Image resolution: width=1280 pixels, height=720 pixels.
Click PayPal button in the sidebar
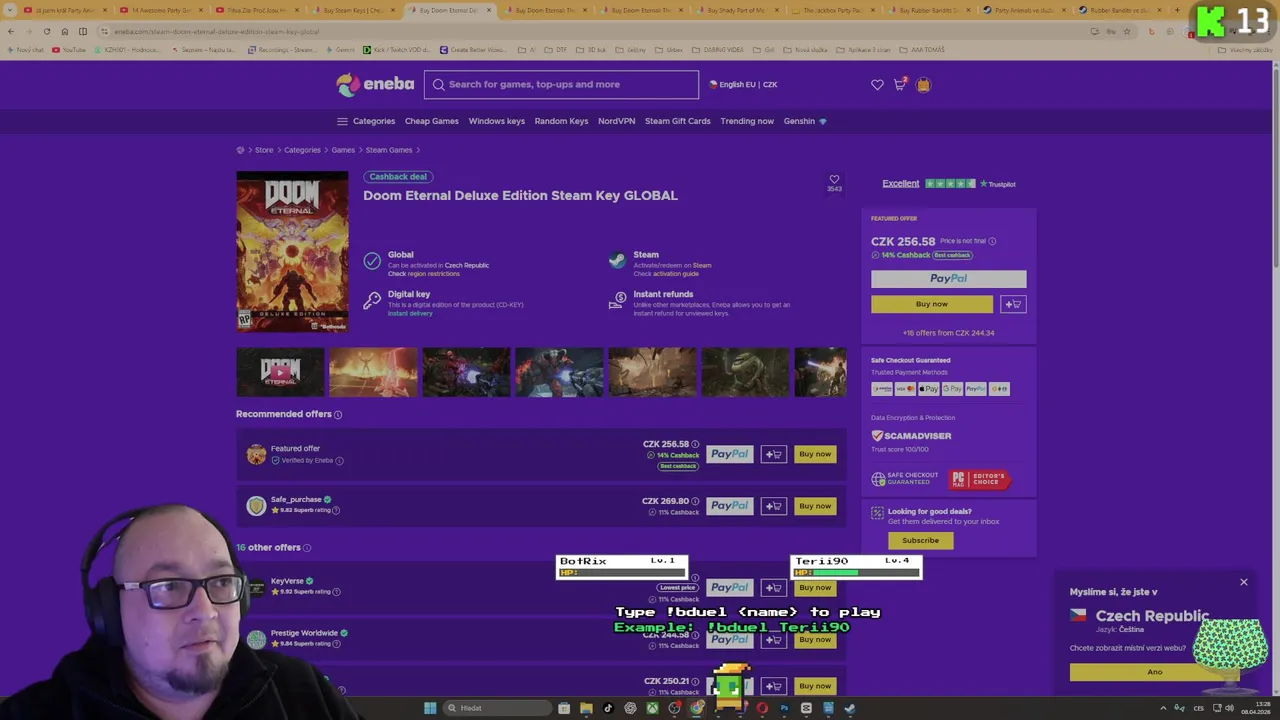[x=948, y=279]
